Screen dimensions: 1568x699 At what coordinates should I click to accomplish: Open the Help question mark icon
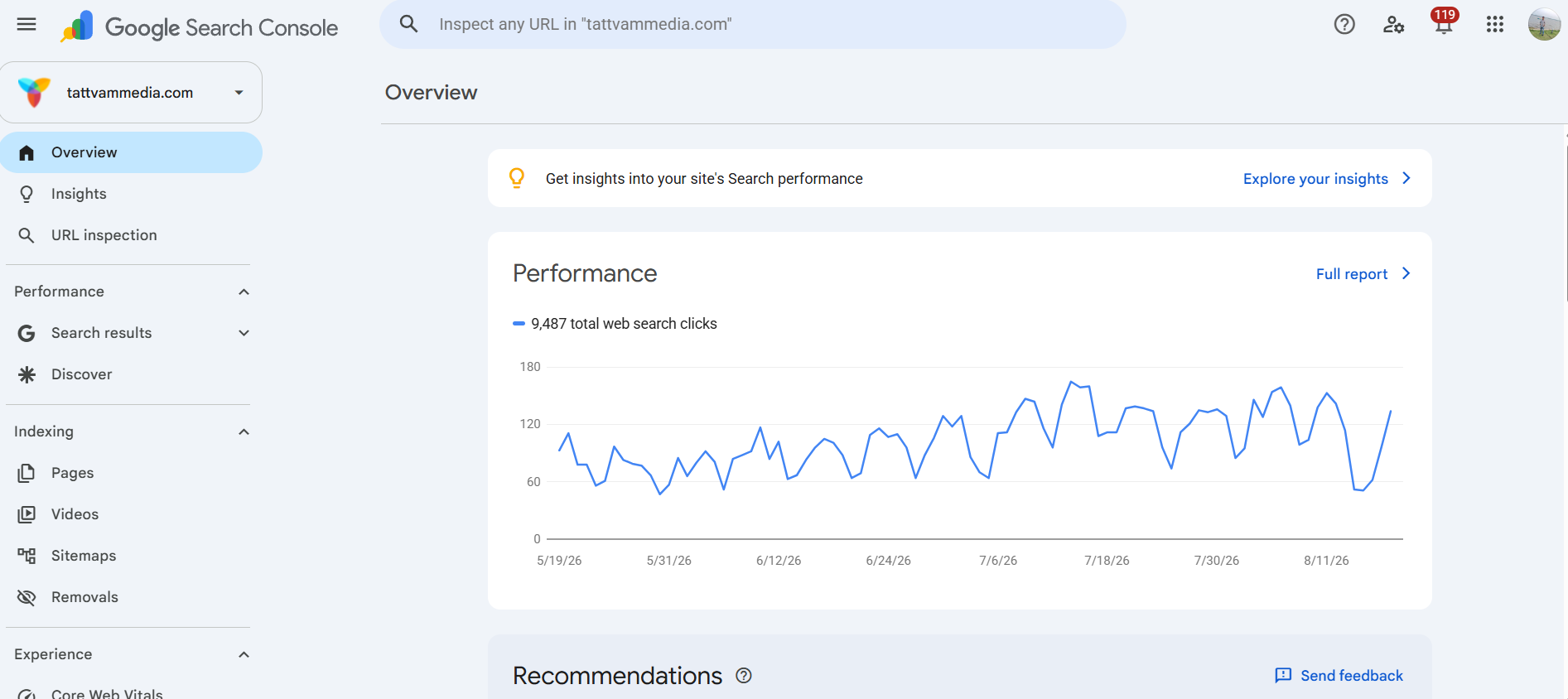pyautogui.click(x=1344, y=25)
